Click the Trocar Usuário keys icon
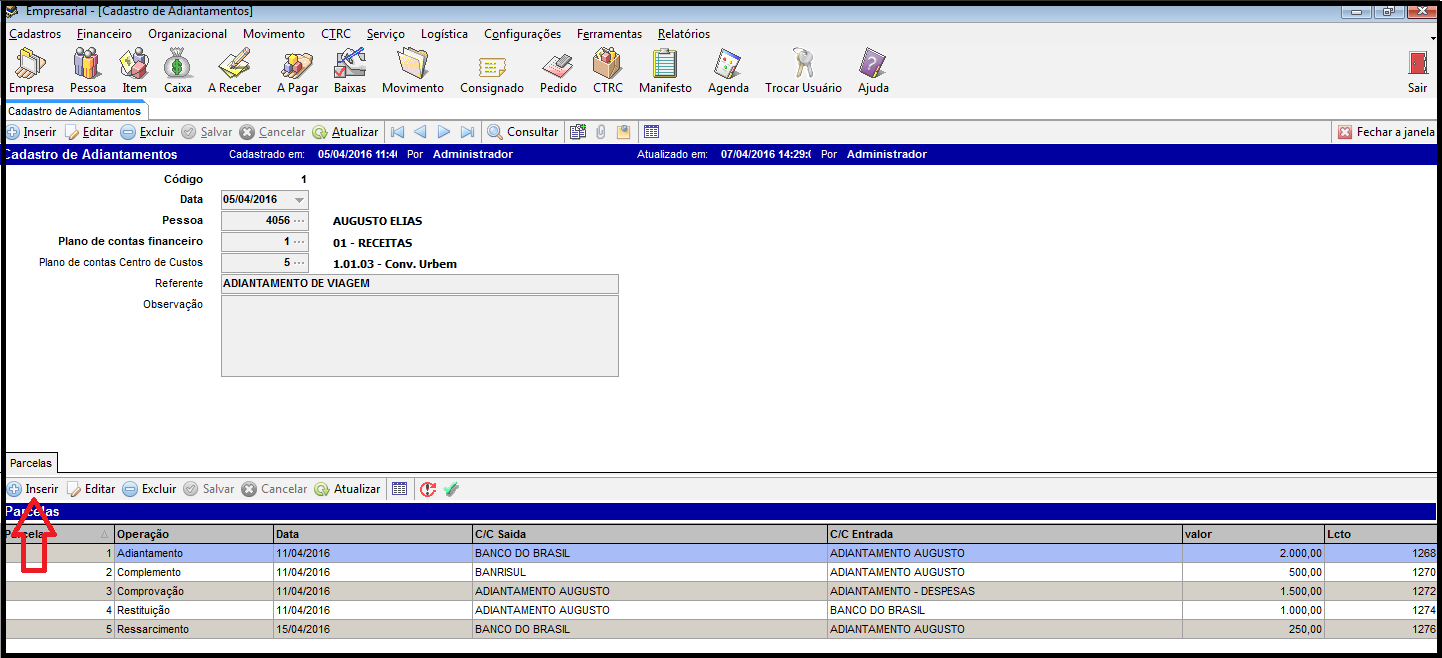The width and height of the screenshot is (1442, 658). pyautogui.click(x=803, y=66)
